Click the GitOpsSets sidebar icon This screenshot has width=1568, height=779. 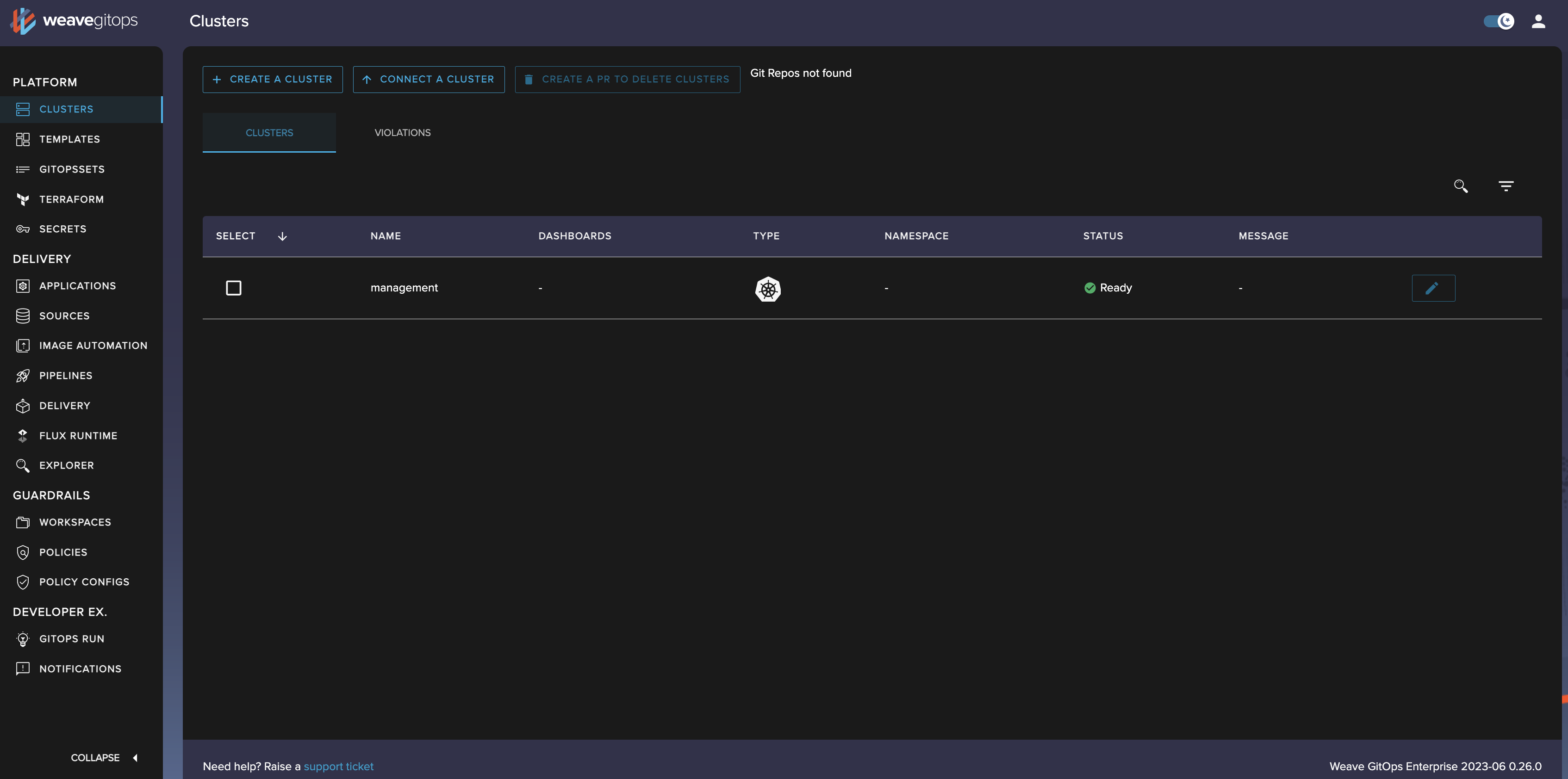point(22,170)
